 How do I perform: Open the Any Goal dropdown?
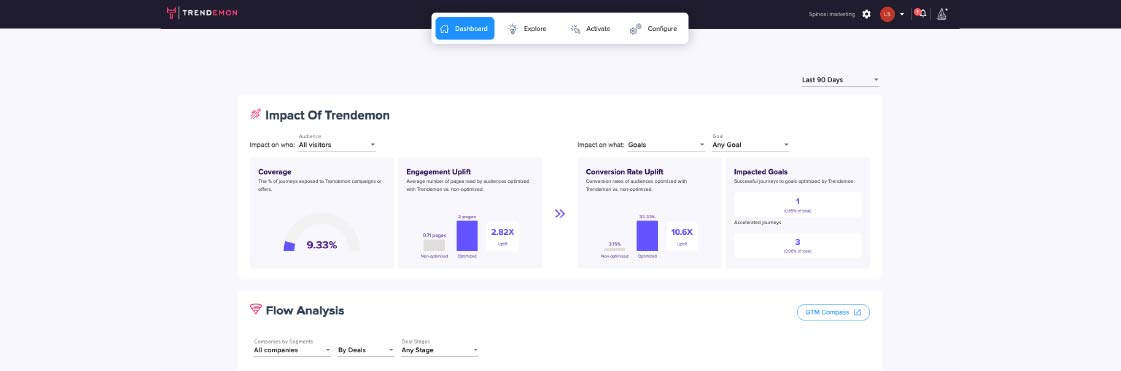[x=751, y=145]
